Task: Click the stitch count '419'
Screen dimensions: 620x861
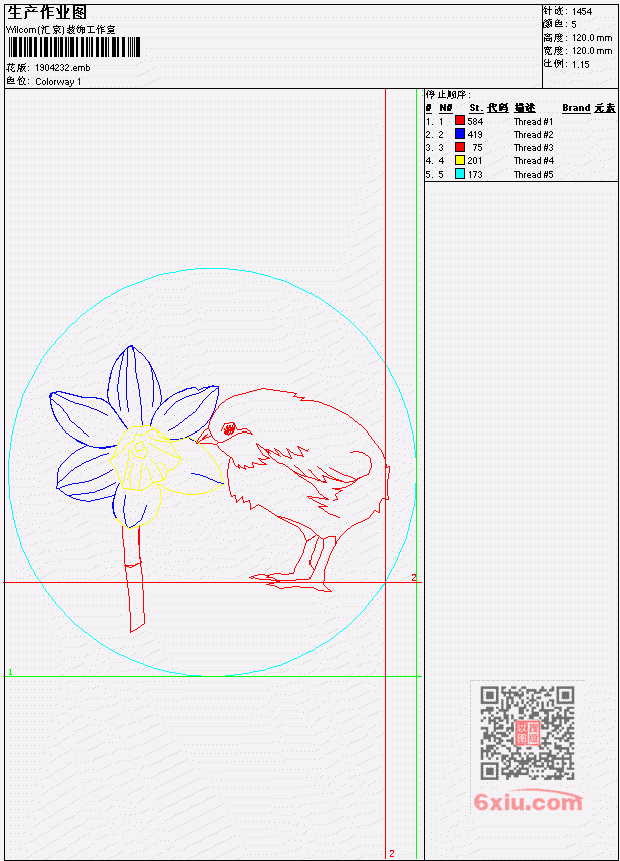Action: tap(475, 135)
